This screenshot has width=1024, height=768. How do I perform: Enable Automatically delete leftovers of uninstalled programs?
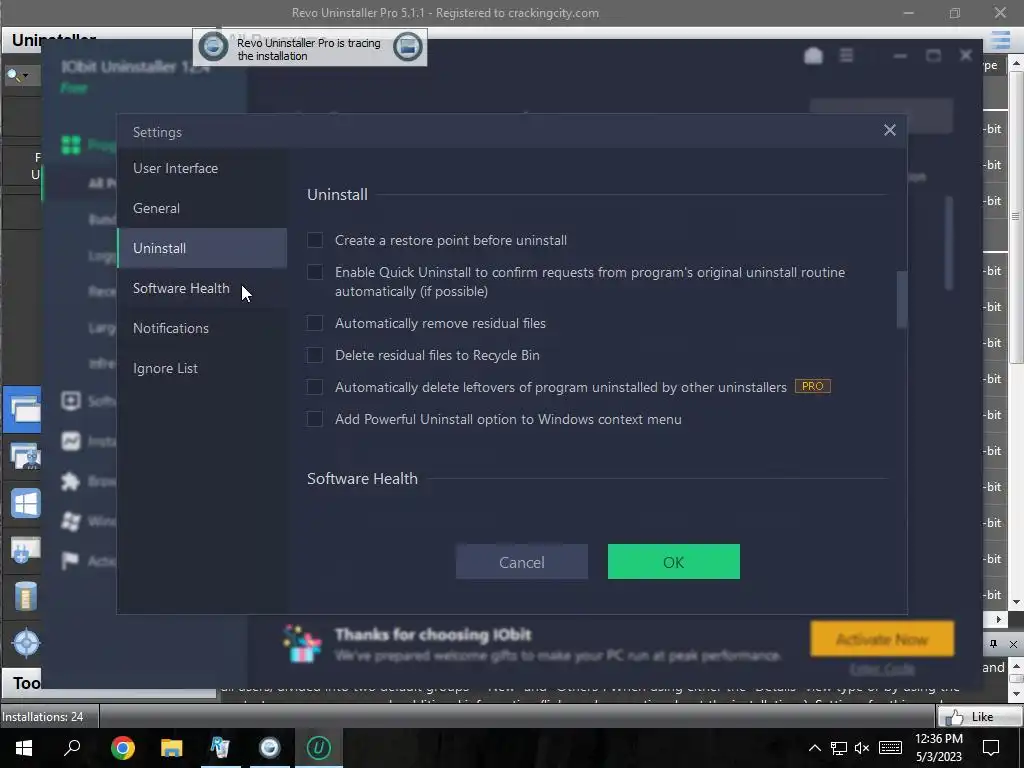pos(315,387)
